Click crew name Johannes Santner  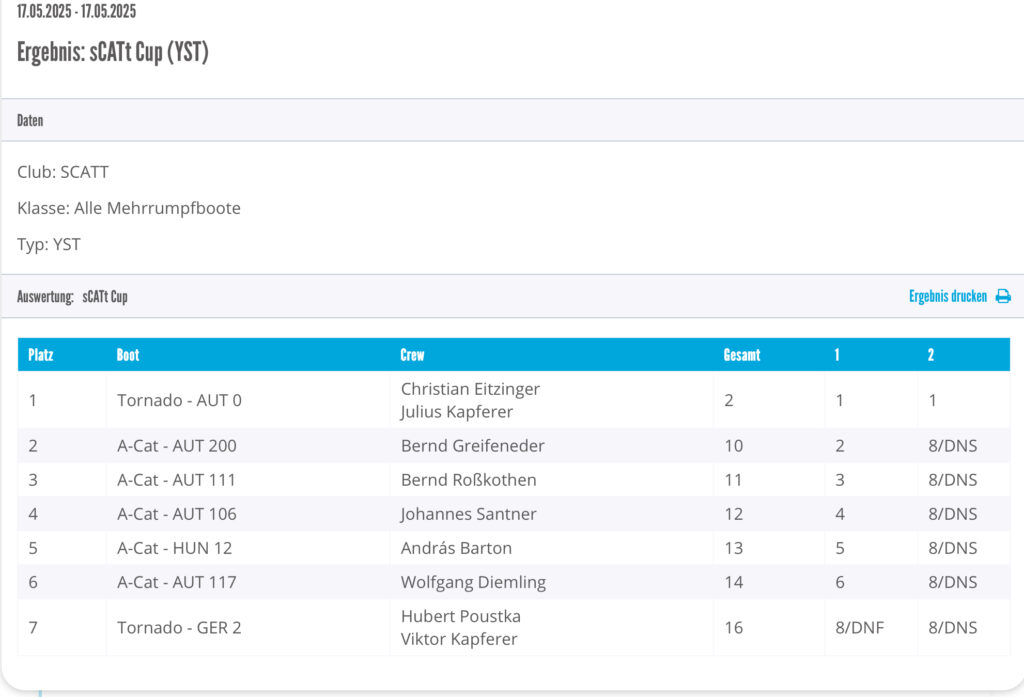click(468, 513)
